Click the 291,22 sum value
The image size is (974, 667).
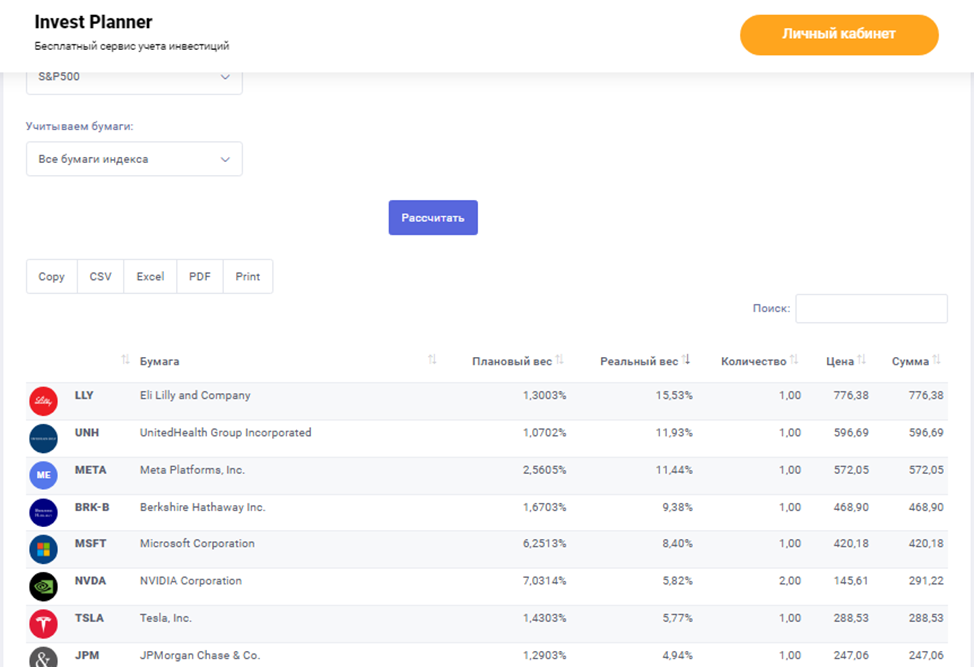pyautogui.click(x=926, y=580)
